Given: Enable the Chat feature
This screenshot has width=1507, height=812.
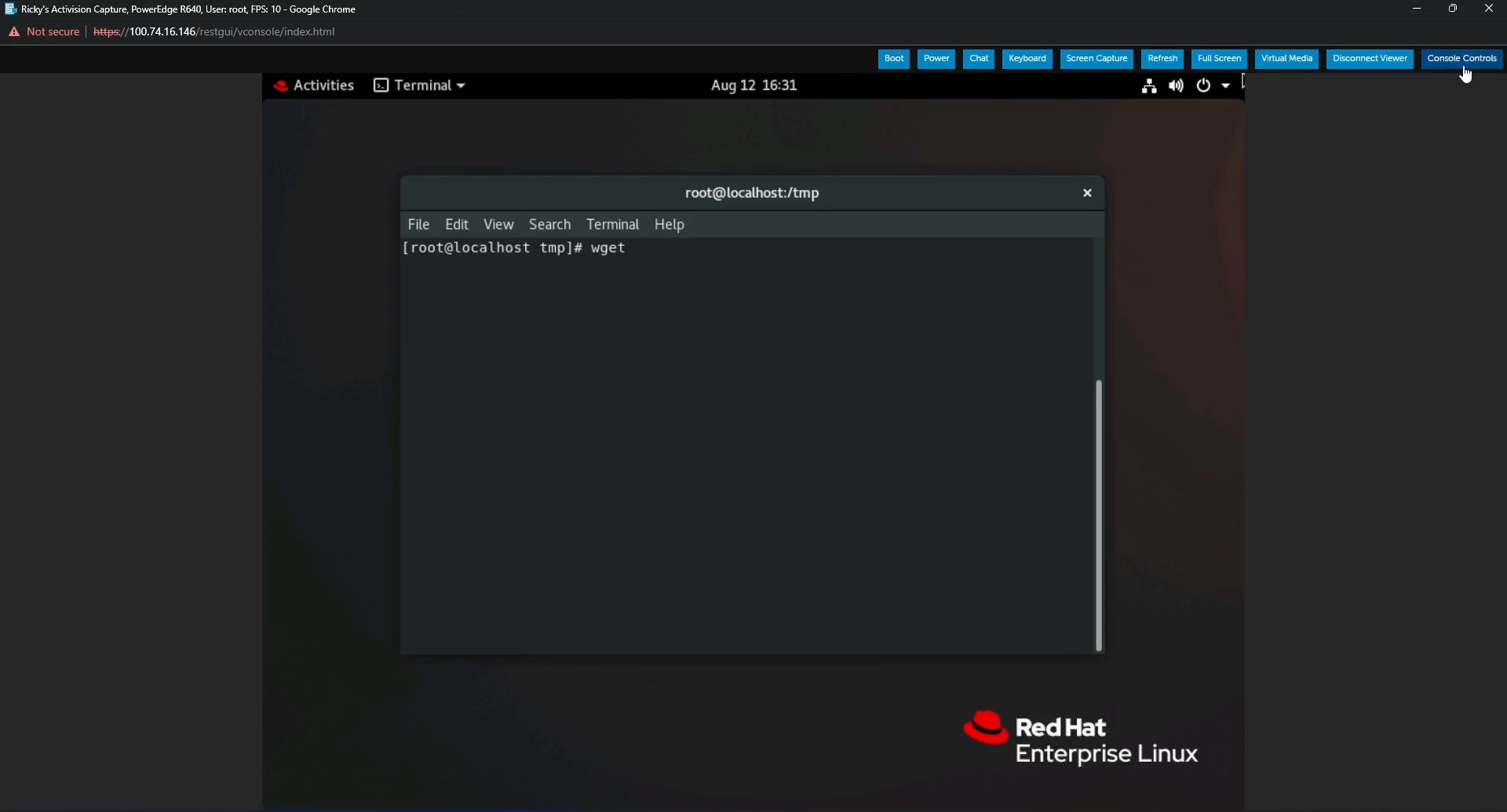Looking at the screenshot, I should [978, 59].
